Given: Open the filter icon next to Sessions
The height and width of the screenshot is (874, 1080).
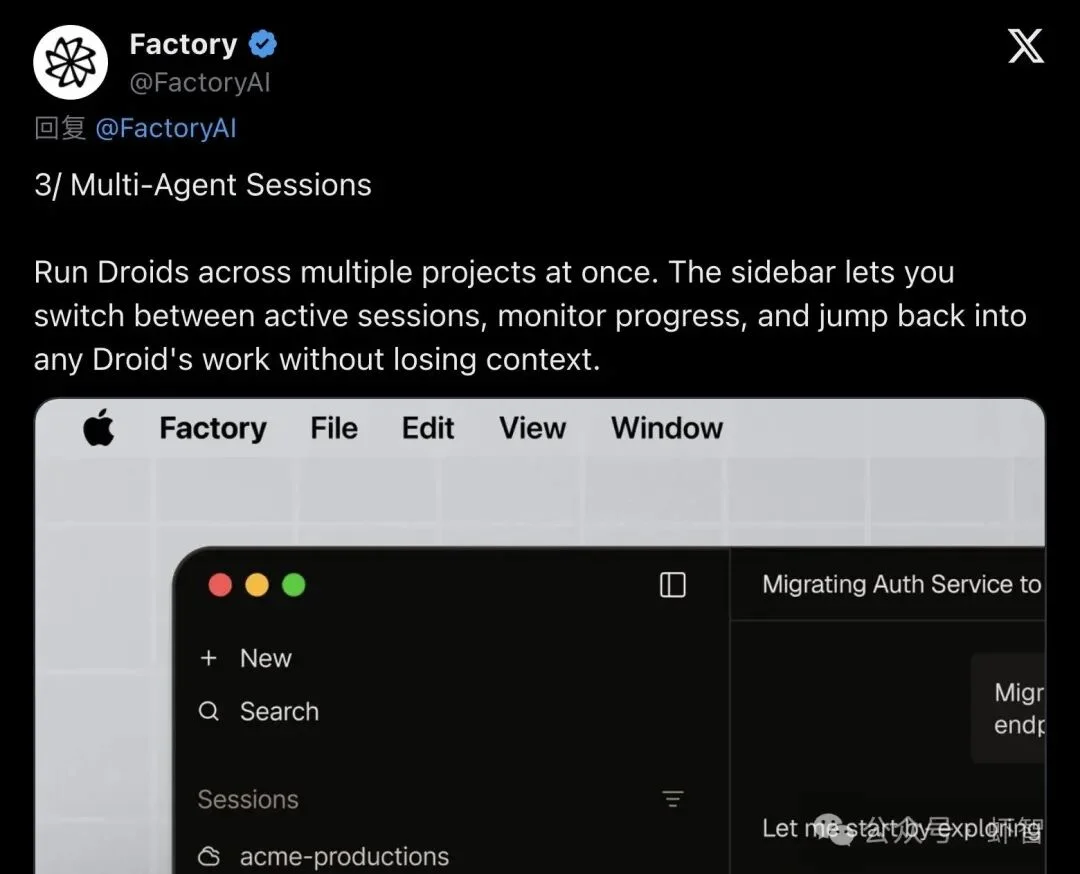Looking at the screenshot, I should tap(672, 799).
